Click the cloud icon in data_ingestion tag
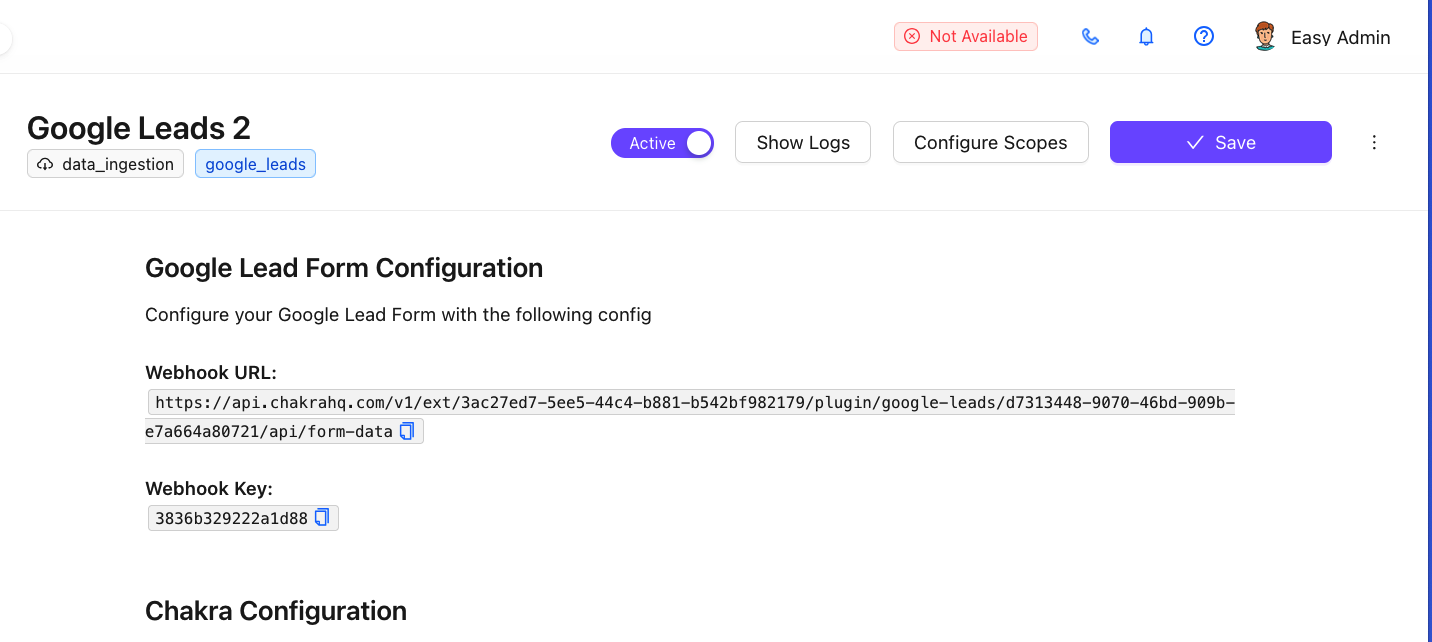The height and width of the screenshot is (642, 1432). (45, 164)
